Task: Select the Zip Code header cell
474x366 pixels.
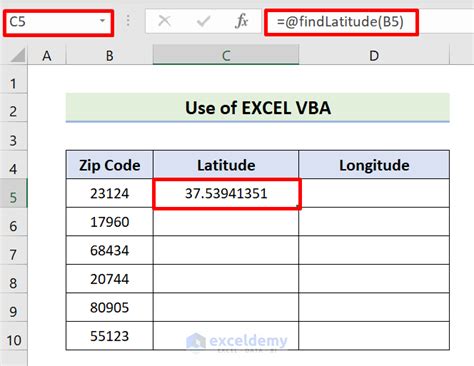Action: [110, 165]
